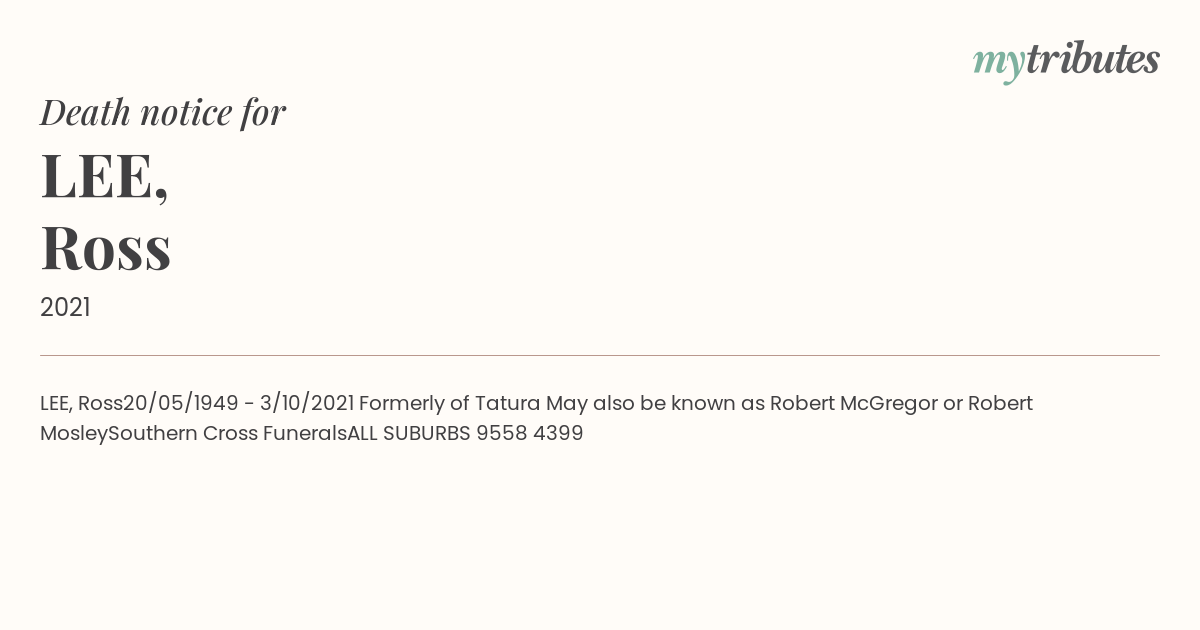Screen dimensions: 1200x630
Task: Click the green 'my' in logo
Action: click(x=999, y=64)
